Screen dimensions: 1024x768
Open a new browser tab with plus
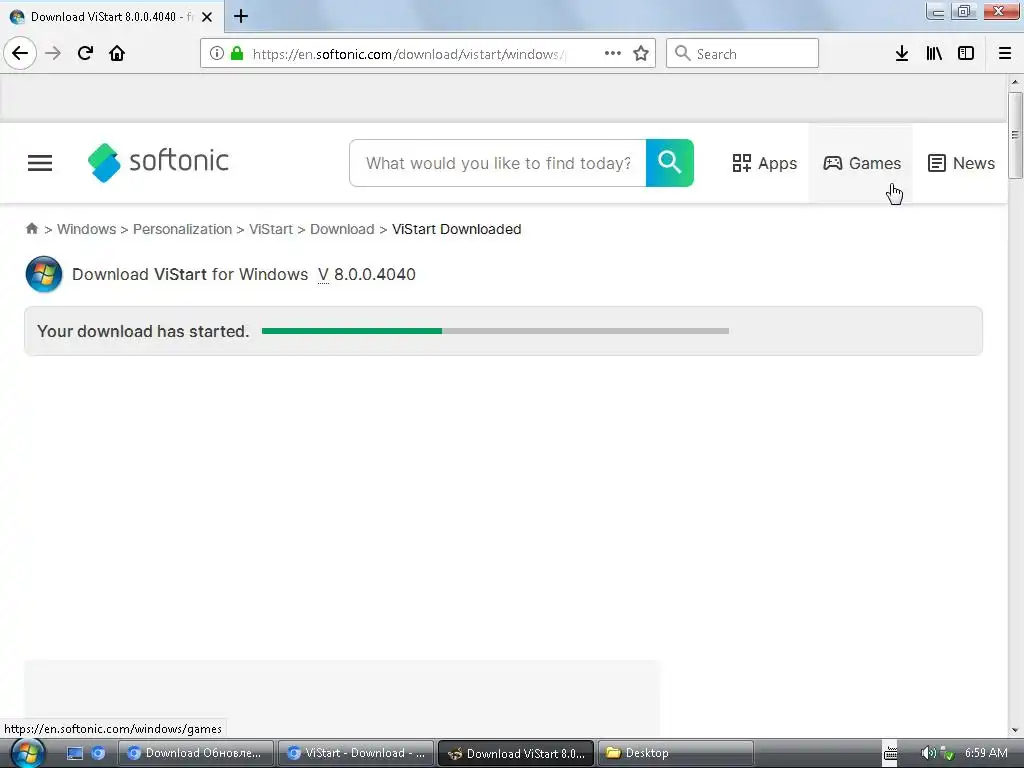pyautogui.click(x=241, y=16)
